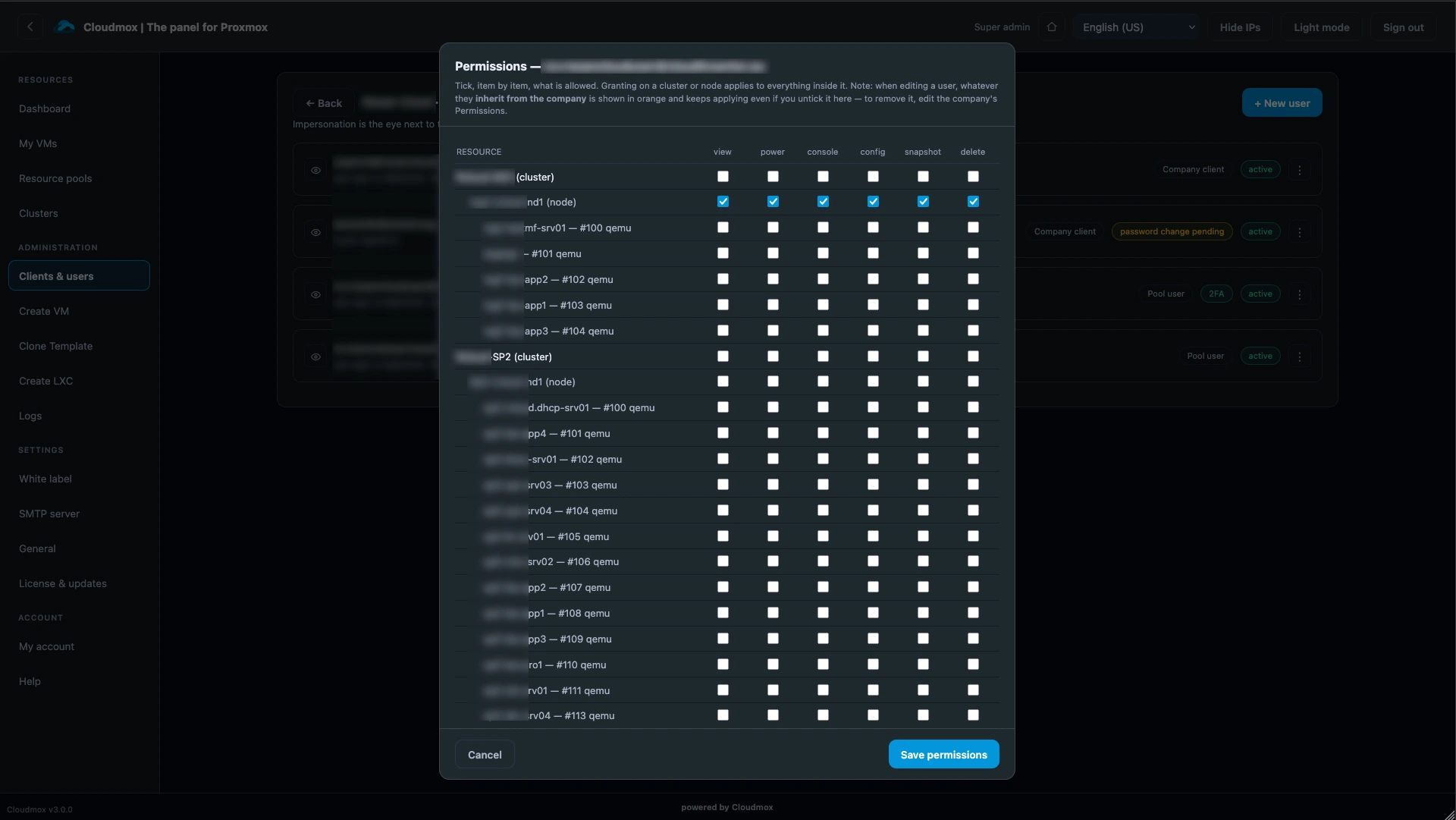Viewport: 1456px width, 820px height.
Task: Uncheck console permission for first nd1 node
Action: point(823,202)
